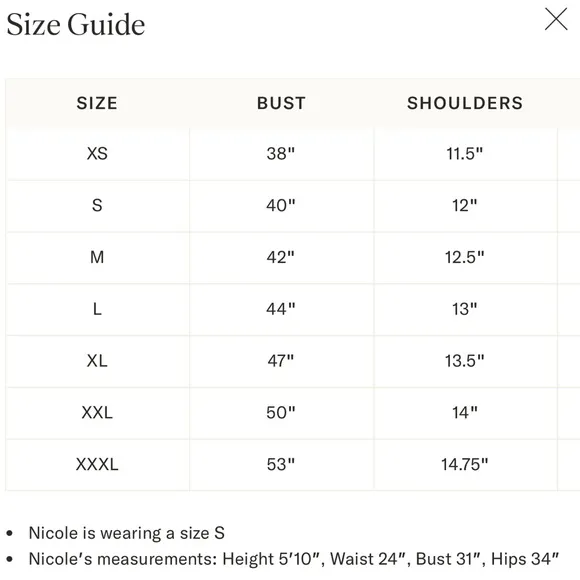The height and width of the screenshot is (580, 580).
Task: Click the 14.75" shoulders measurement cell
Action: tap(465, 464)
